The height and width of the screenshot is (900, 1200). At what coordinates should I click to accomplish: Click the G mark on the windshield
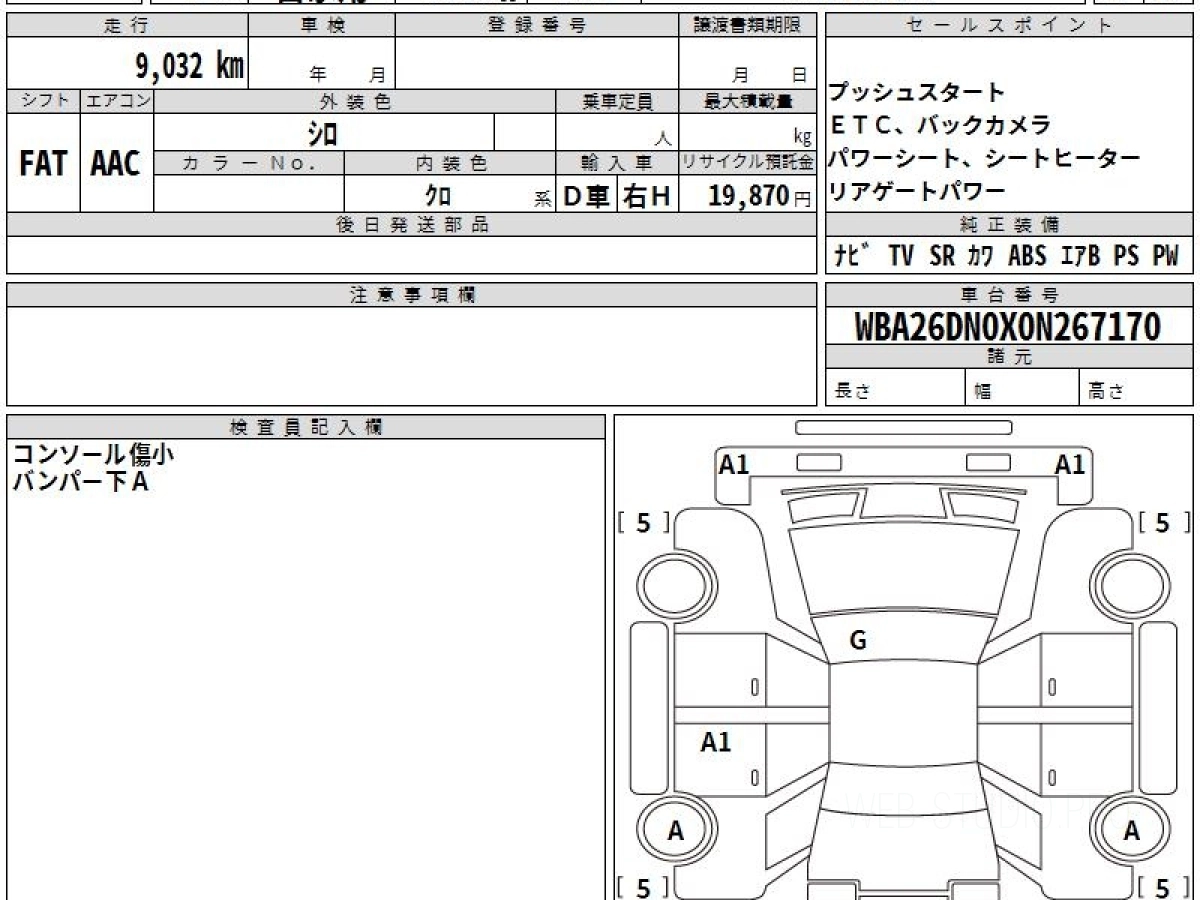tap(858, 641)
